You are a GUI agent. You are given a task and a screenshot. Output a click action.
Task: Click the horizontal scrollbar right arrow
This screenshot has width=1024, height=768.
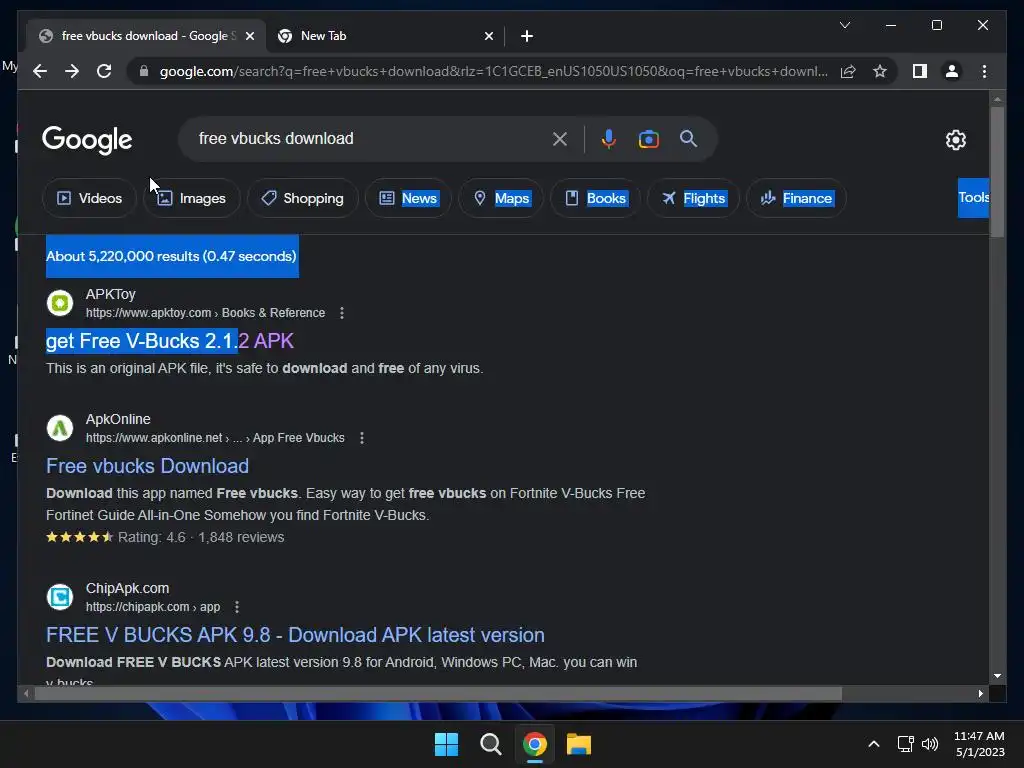[980, 694]
